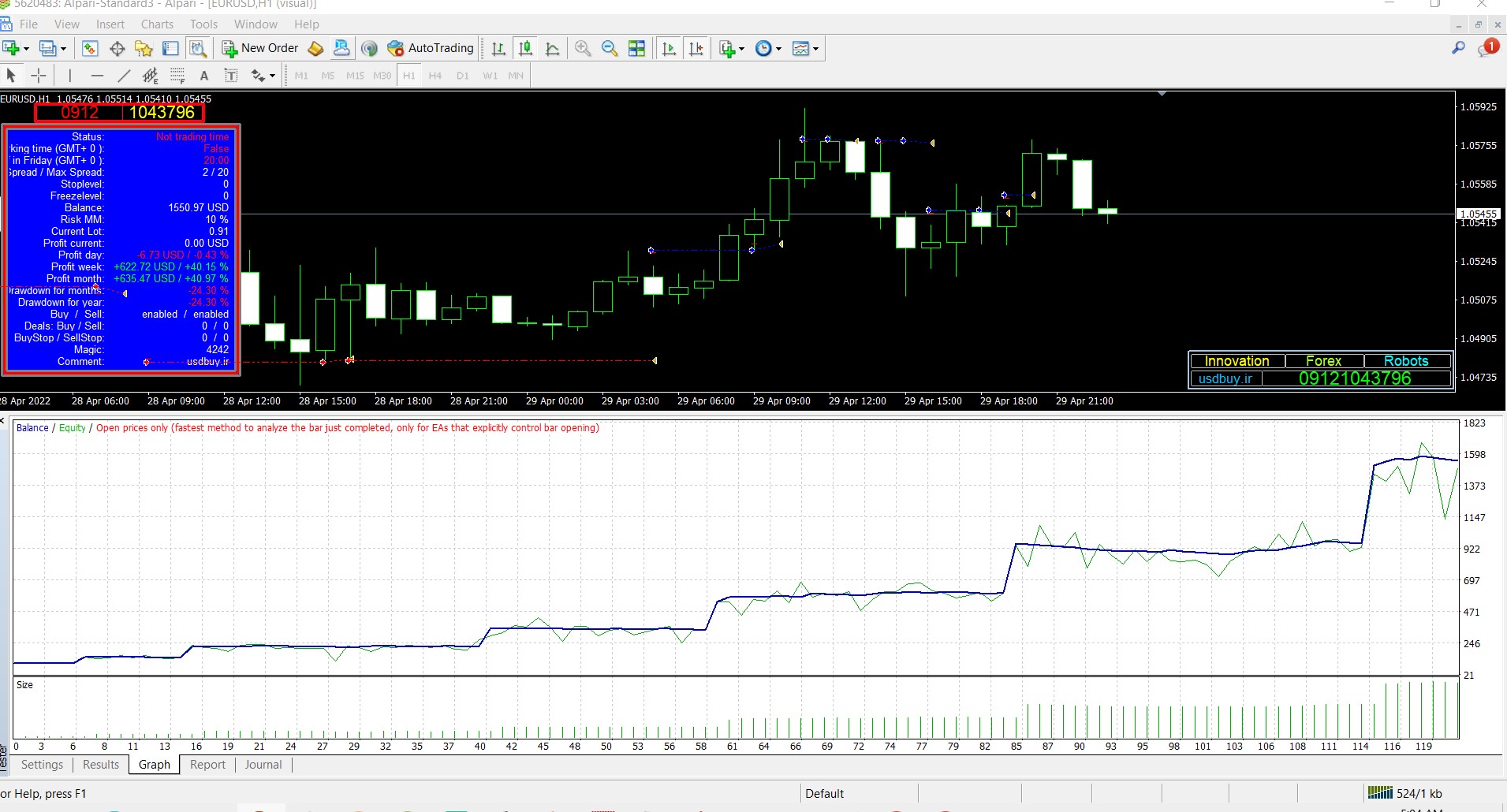Open the Arrows objects dropdown arrow
Image resolution: width=1507 pixels, height=812 pixels.
click(x=273, y=76)
